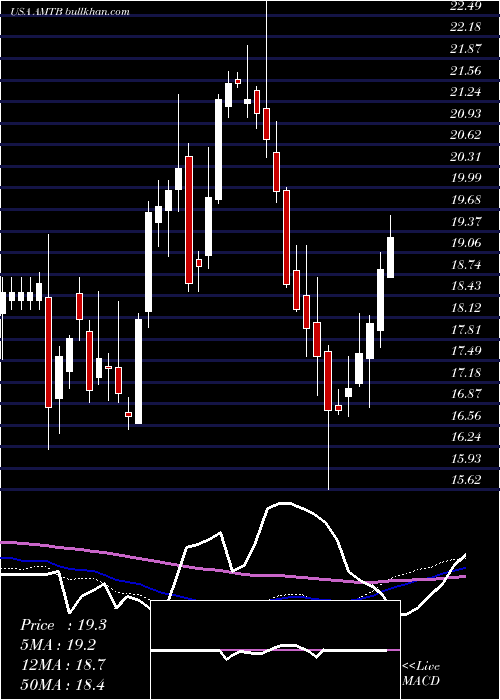Click the 19.37 price axis label
Image resolution: width=500 pixels, height=700 pixels.
coord(466,221)
